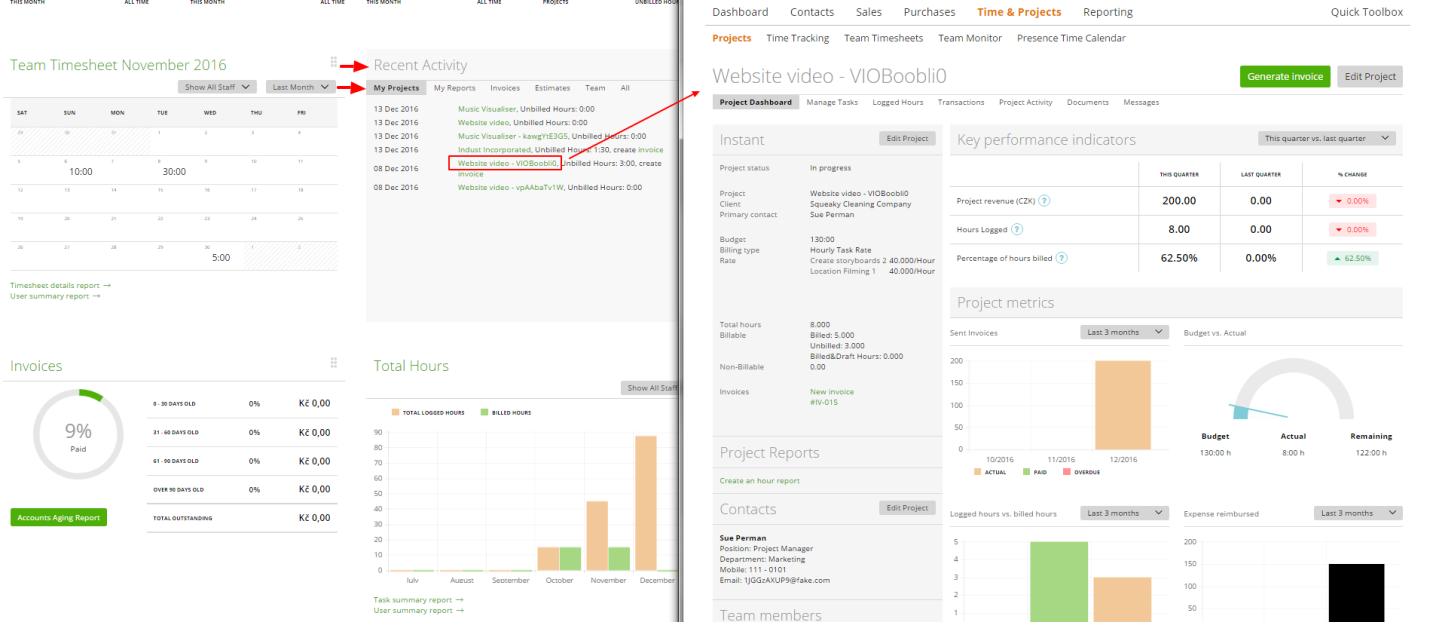Open the Last Month dropdown
This screenshot has width=1430, height=622.
(x=301, y=87)
